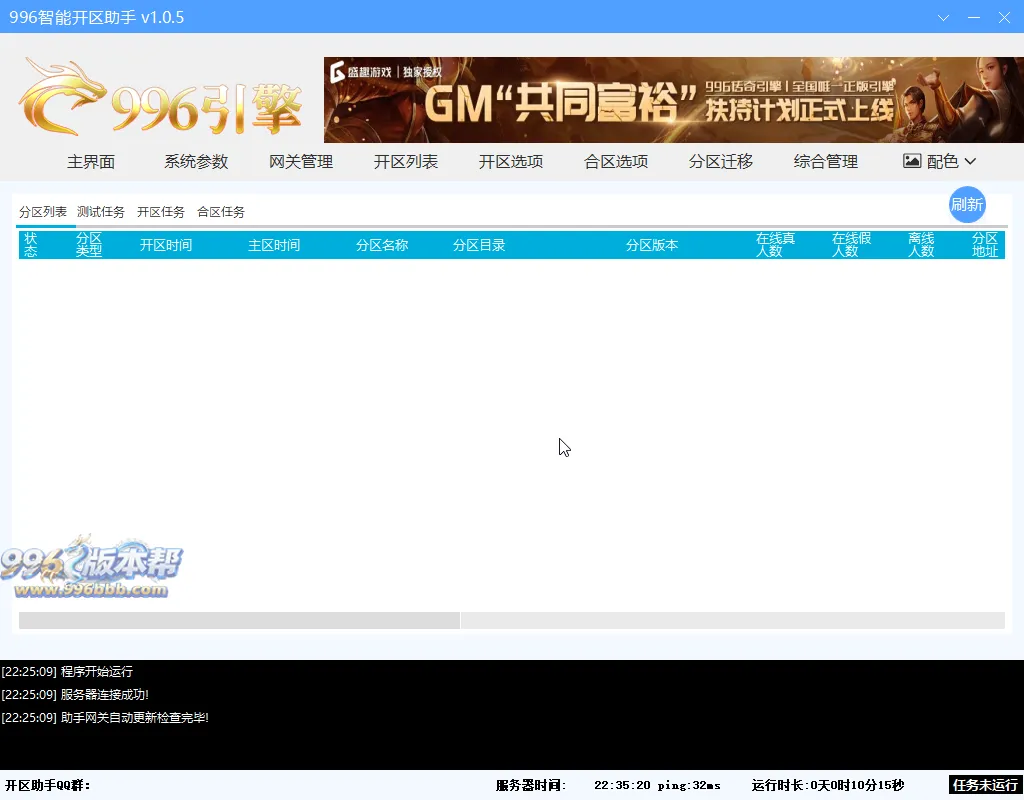
Task: Open 开区选项 settings
Action: 511,161
